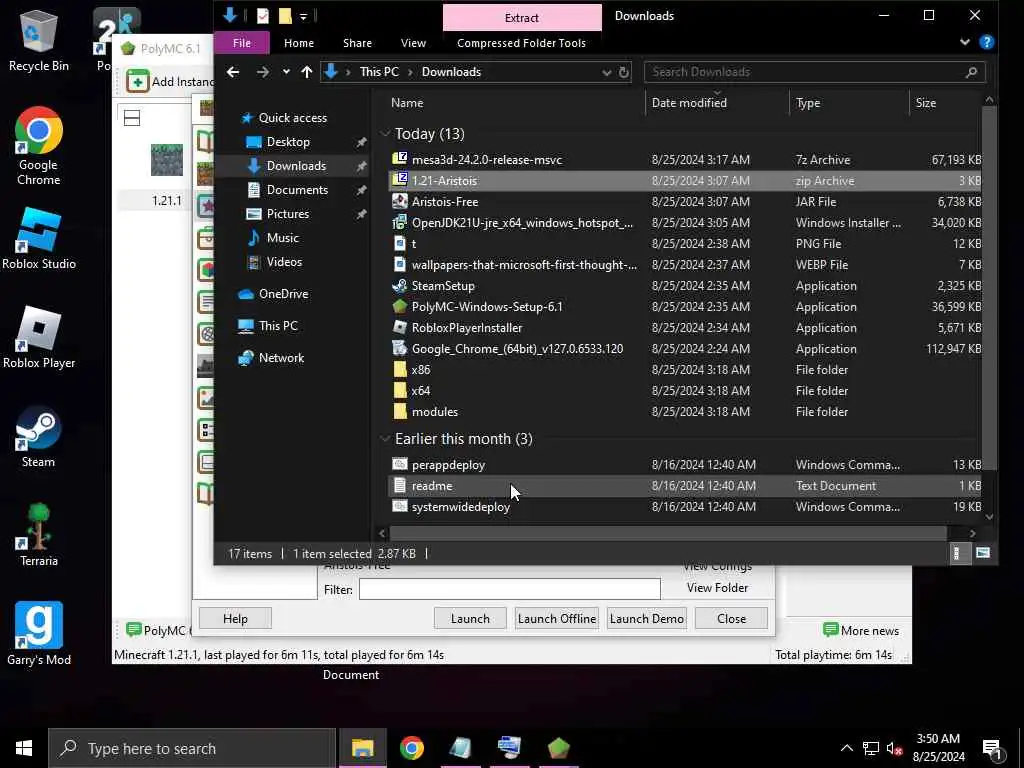Screen dimensions: 1024x768
Task: Select systemwidedeploy file
Action: pos(685,507)
